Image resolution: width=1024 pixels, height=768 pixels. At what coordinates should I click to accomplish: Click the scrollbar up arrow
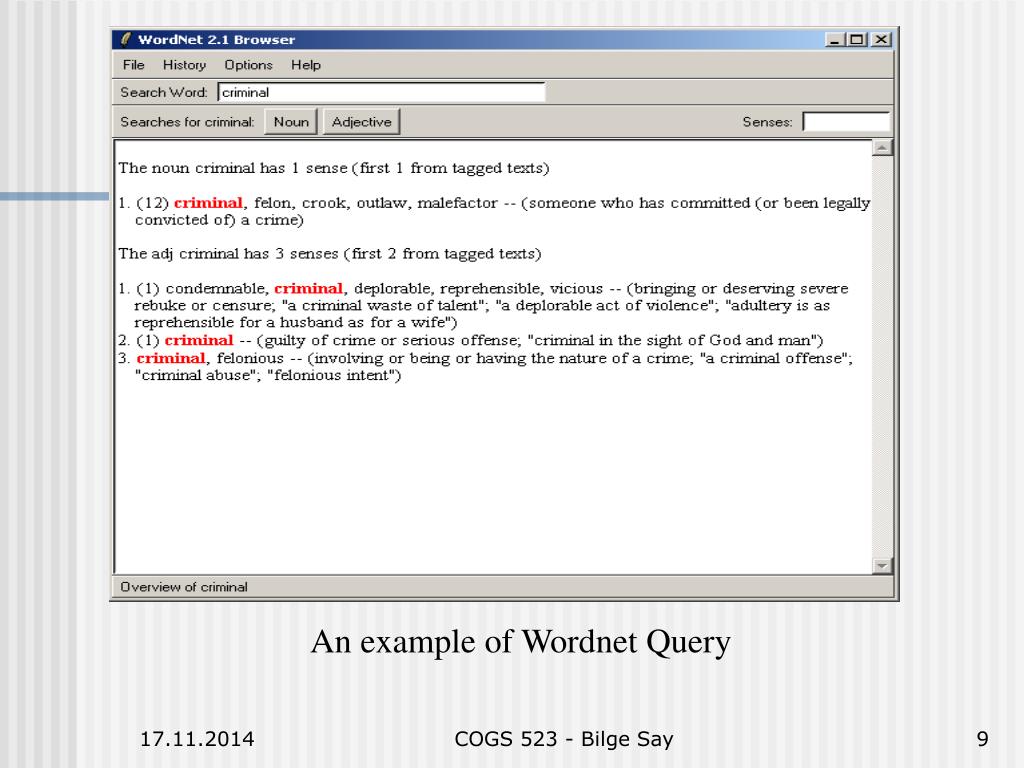(x=882, y=148)
